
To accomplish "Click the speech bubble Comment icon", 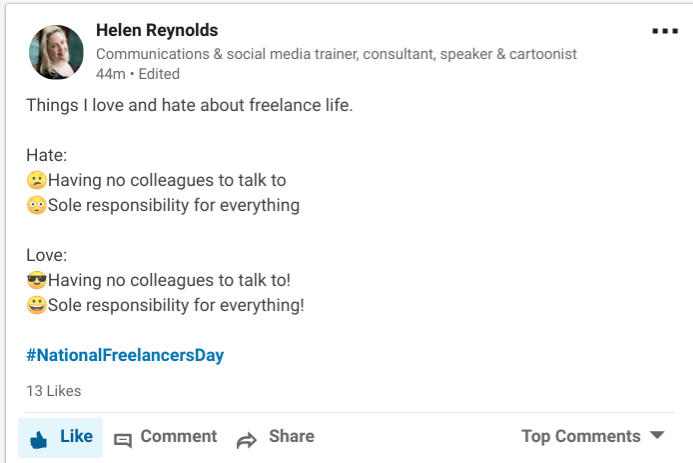I will pyautogui.click(x=123, y=439).
